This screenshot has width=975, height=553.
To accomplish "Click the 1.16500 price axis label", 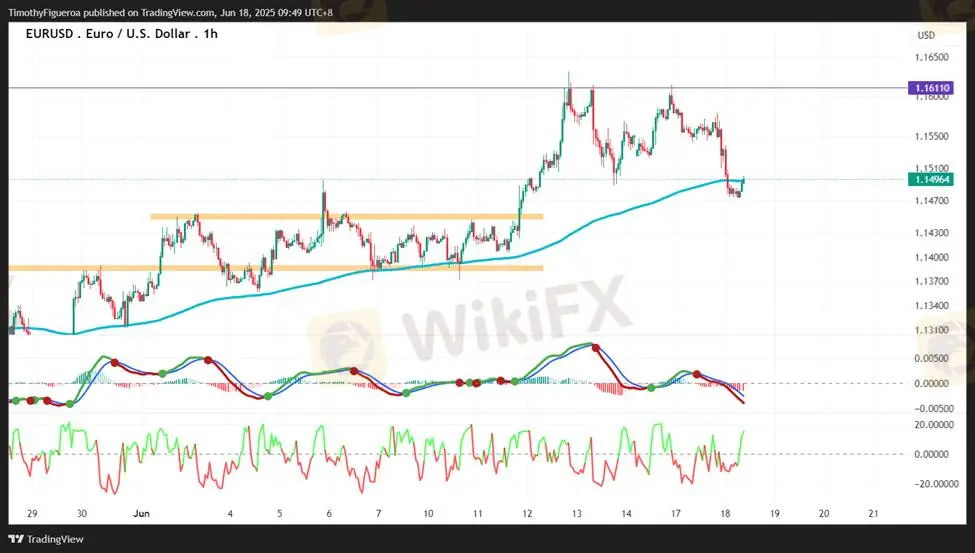I will [931, 57].
